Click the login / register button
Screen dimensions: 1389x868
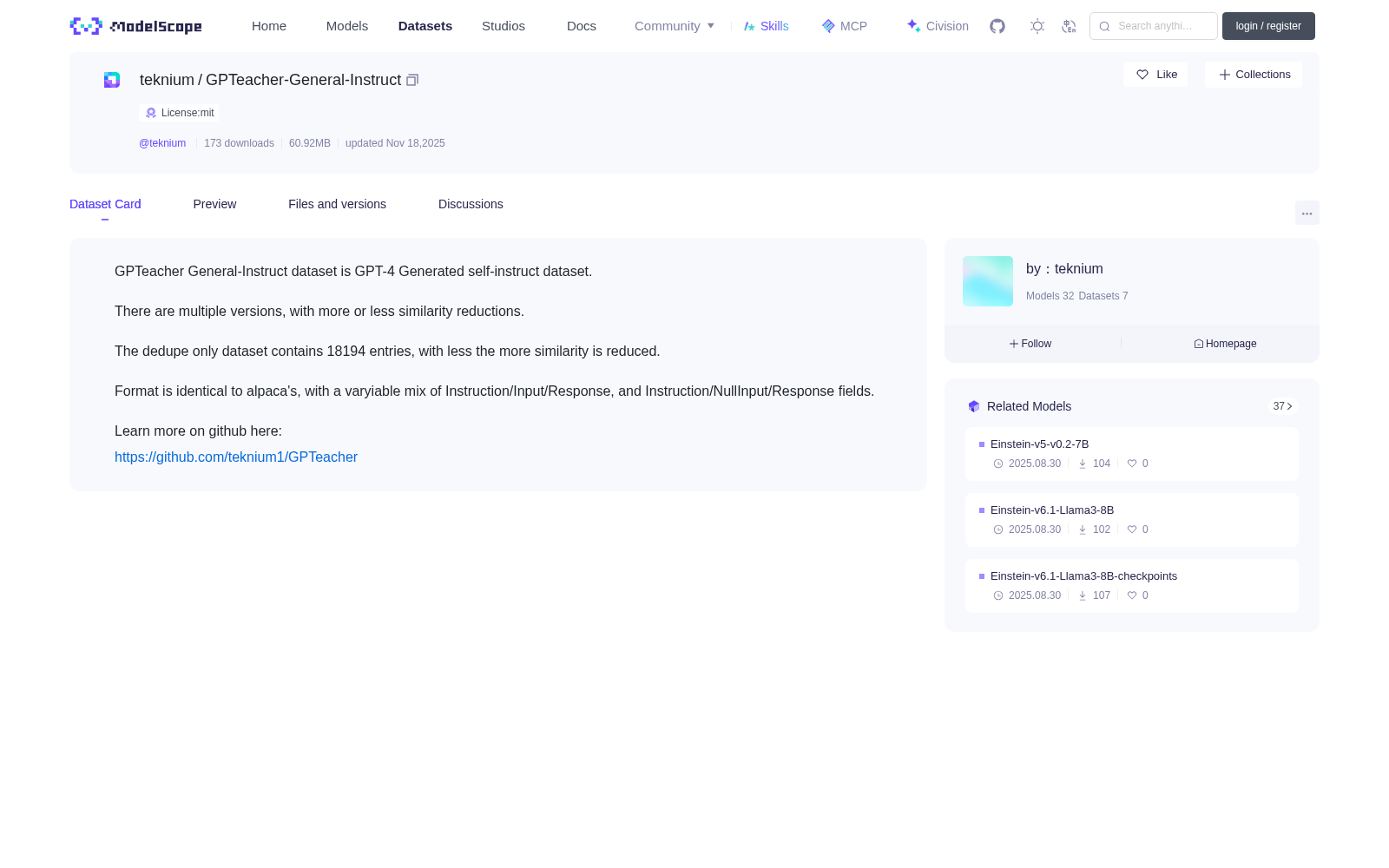1268,26
